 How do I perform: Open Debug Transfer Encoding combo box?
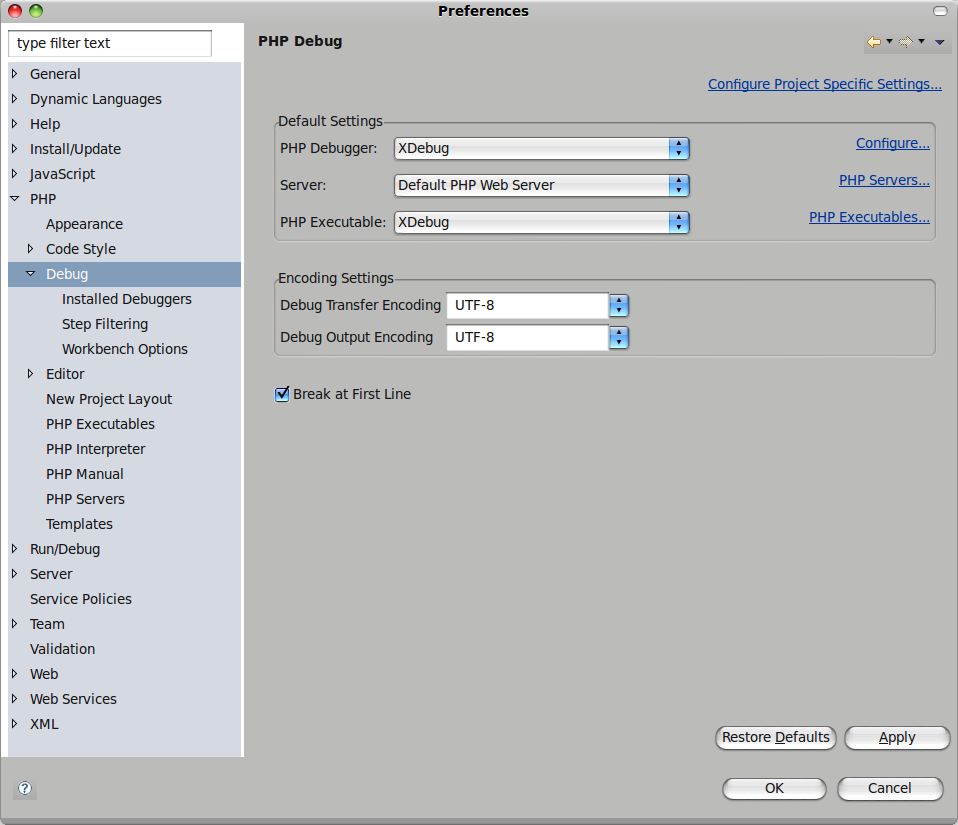pos(618,305)
